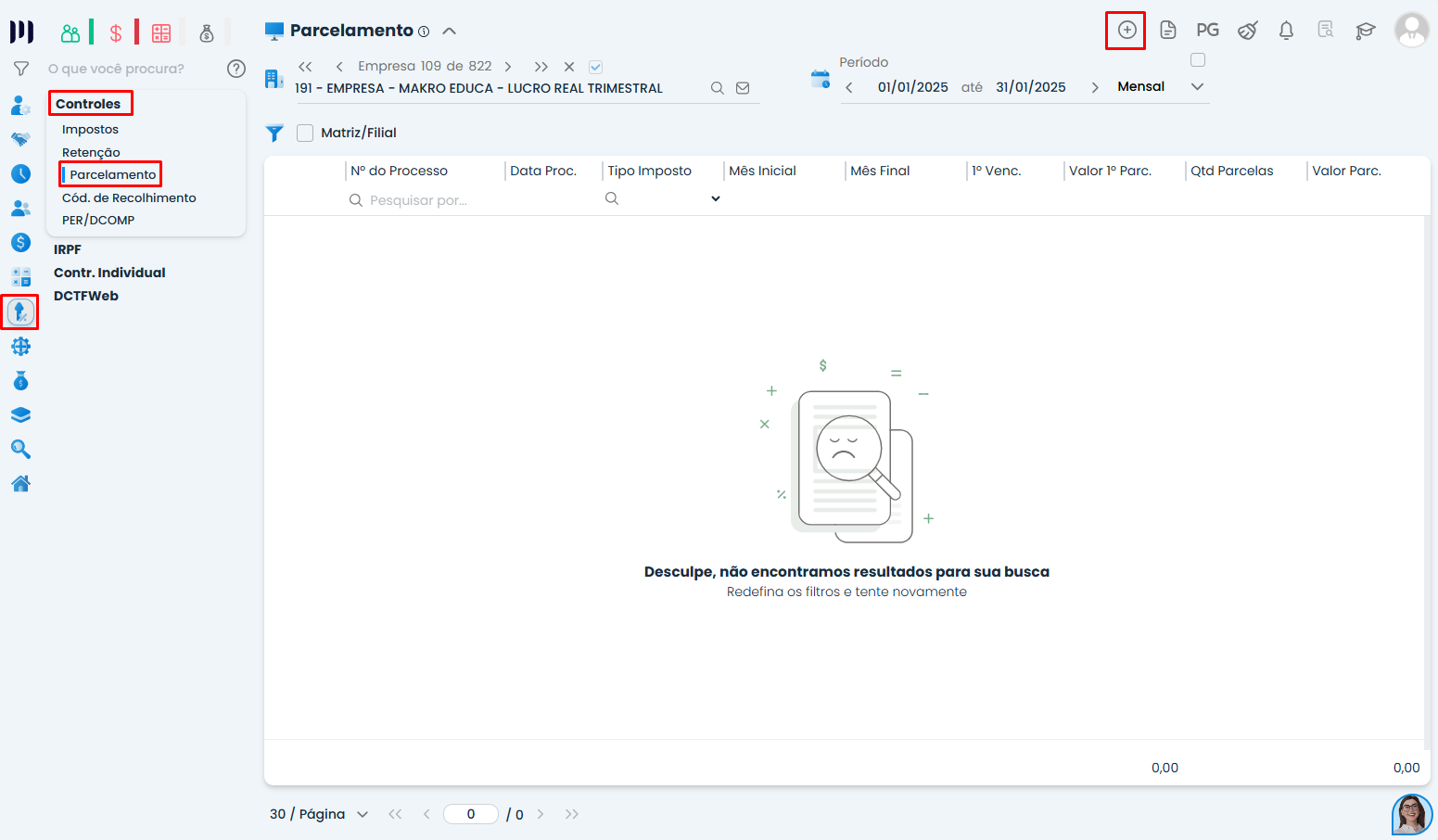This screenshot has height=840, width=1438.
Task: Expand the DCTFWeb menu group
Action: click(x=86, y=296)
